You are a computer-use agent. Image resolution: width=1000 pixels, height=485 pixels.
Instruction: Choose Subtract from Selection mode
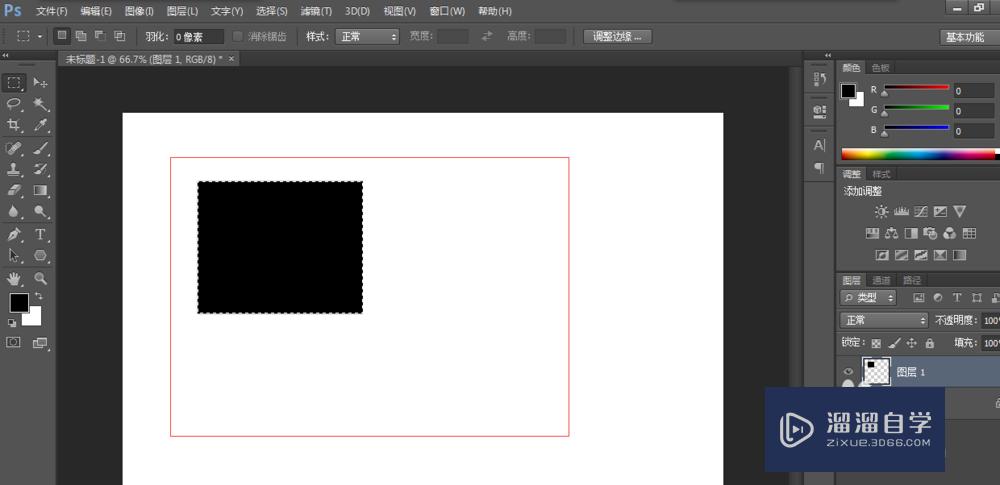click(100, 36)
